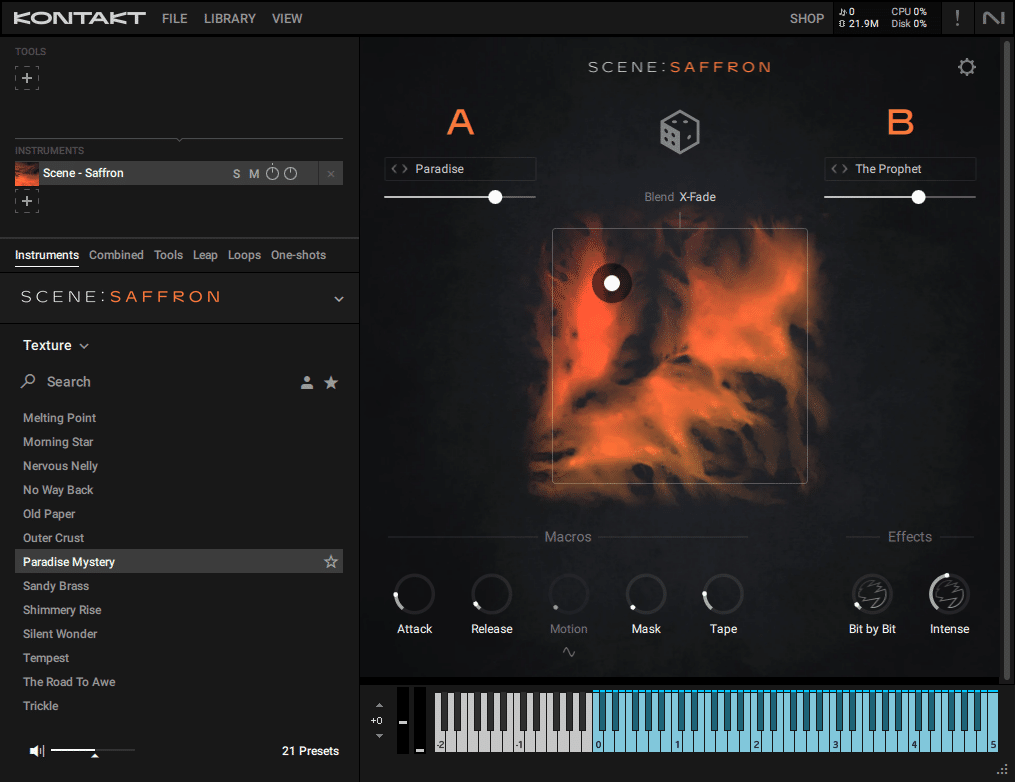
Task: Adjust layer B volume slider
Action: (x=900, y=197)
